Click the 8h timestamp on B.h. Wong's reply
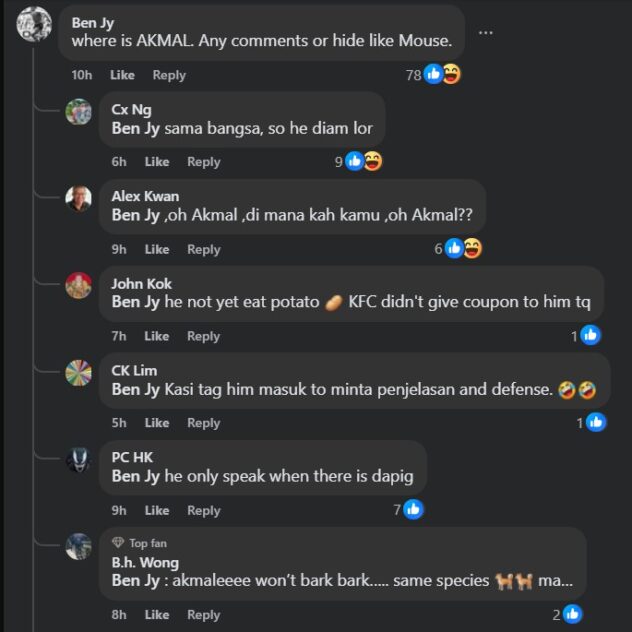The height and width of the screenshot is (632, 632). tap(119, 615)
